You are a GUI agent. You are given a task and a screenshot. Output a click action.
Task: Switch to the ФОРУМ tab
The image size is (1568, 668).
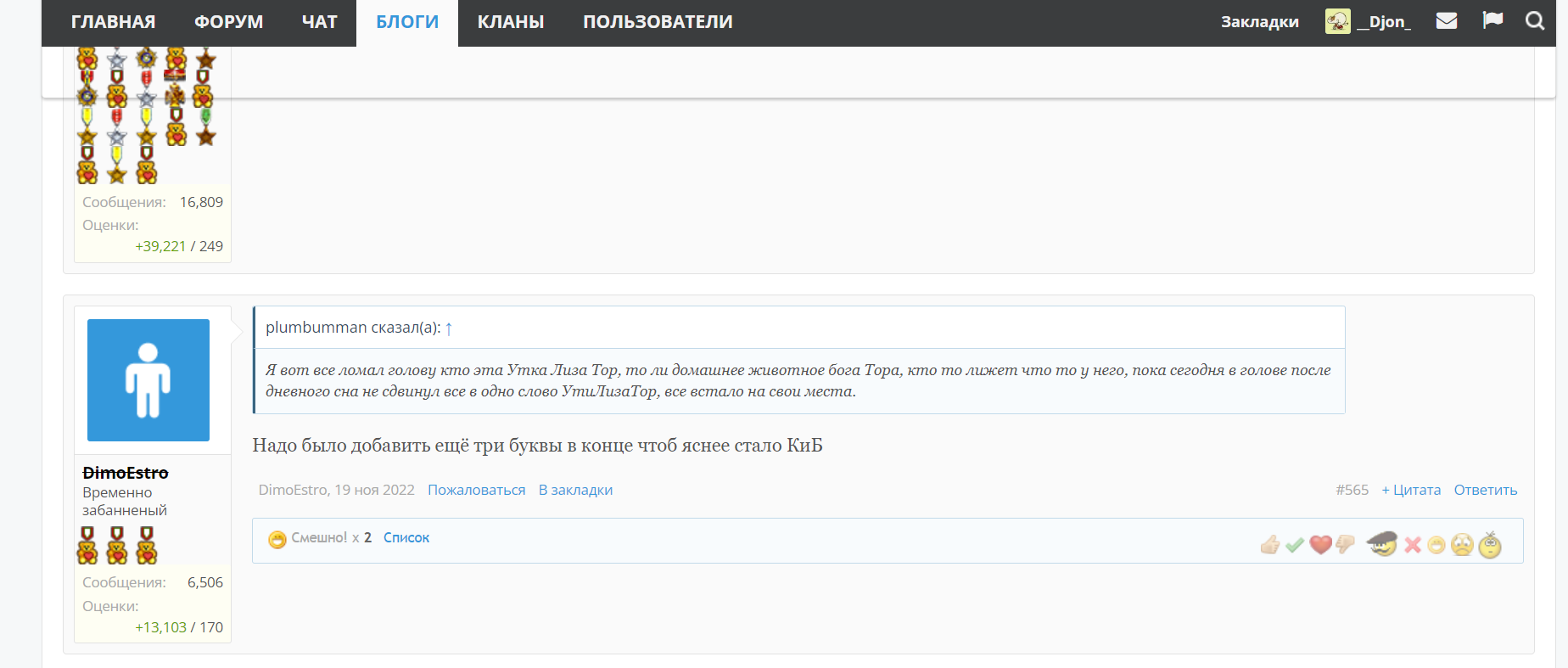tap(229, 22)
